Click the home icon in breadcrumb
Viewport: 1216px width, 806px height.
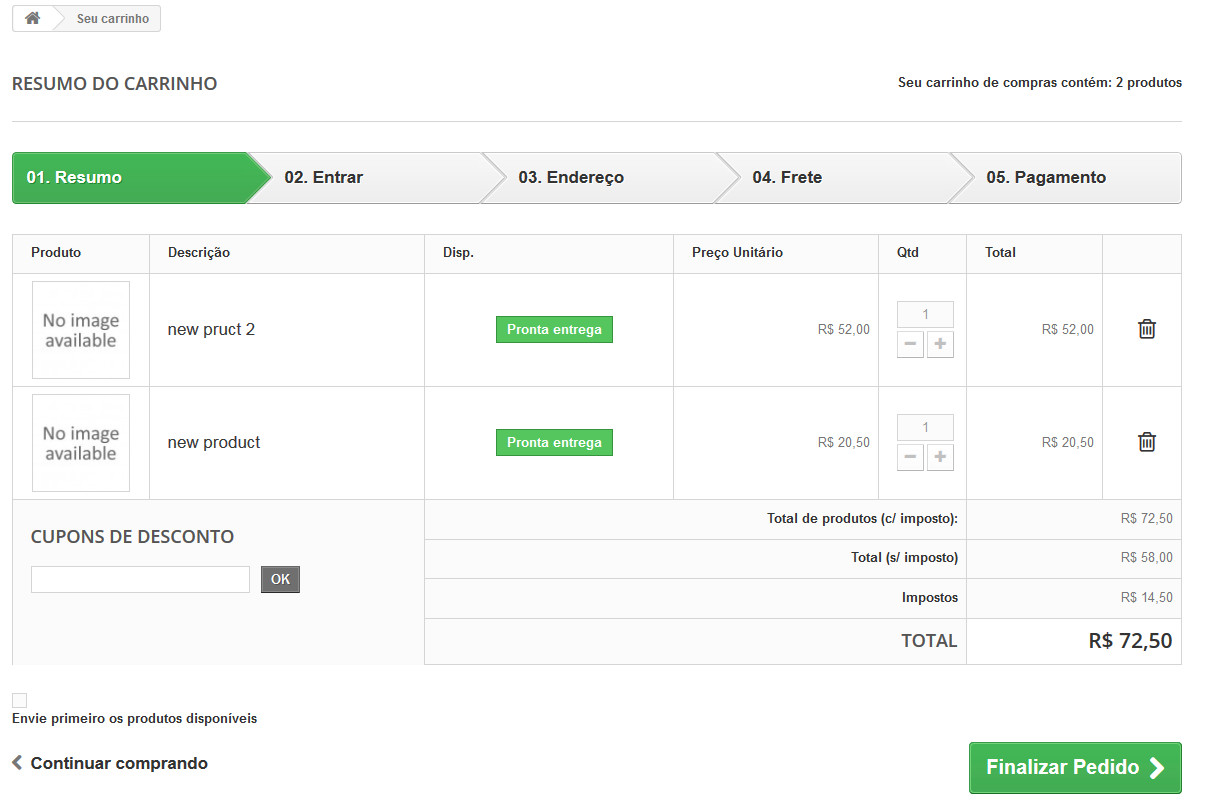pyautogui.click(x=32, y=18)
